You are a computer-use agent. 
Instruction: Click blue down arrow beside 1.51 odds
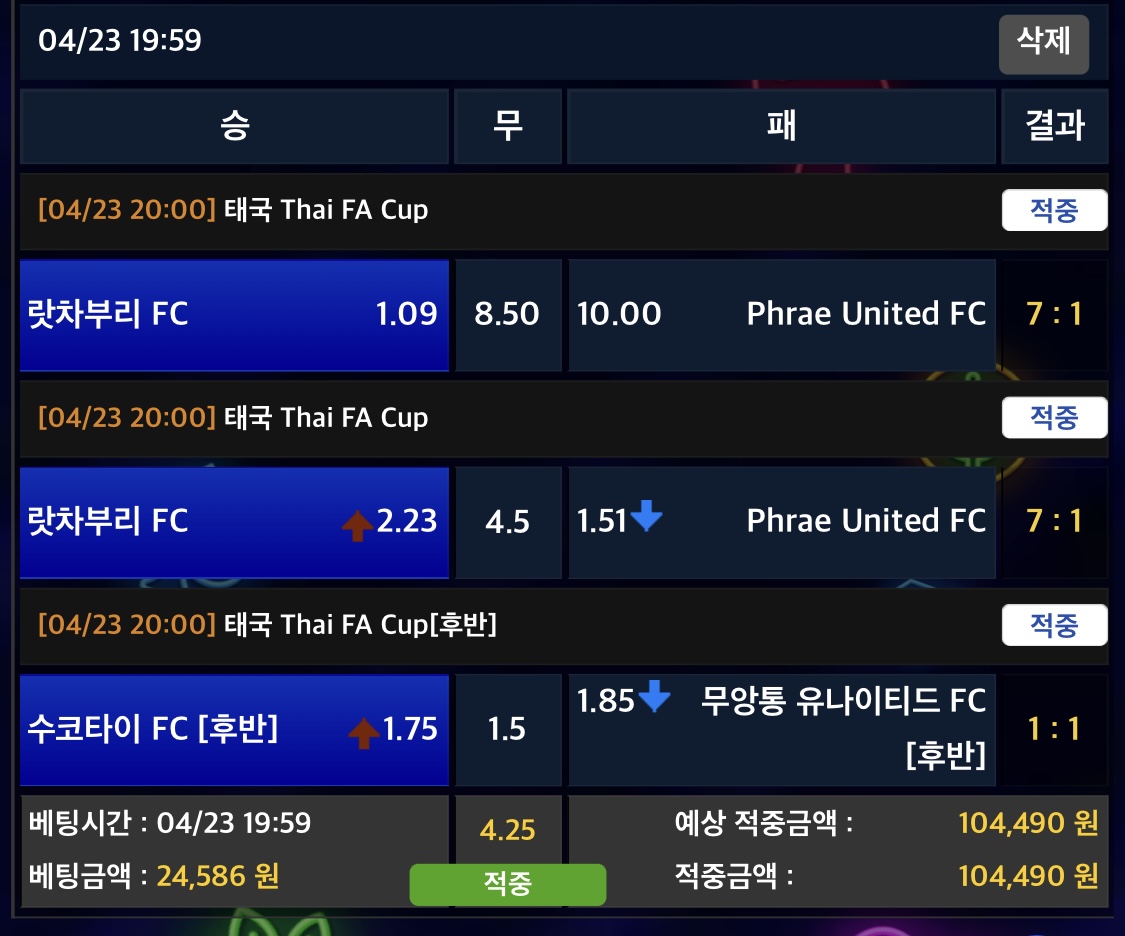click(647, 517)
